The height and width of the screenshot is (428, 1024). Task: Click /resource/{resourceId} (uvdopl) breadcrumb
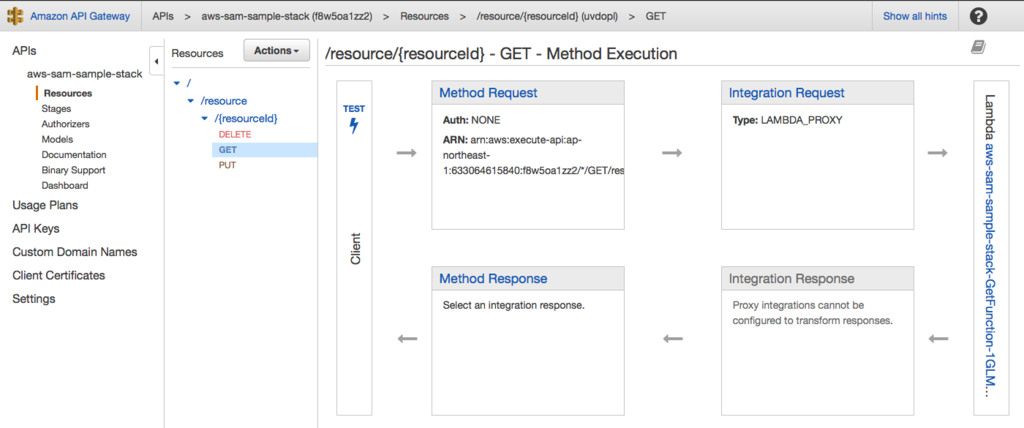547,16
